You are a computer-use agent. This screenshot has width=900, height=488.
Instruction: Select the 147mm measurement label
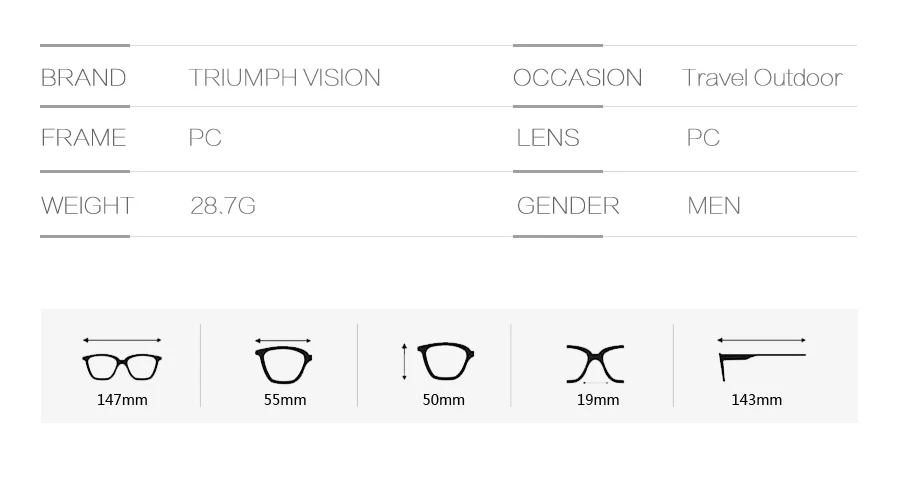[122, 400]
